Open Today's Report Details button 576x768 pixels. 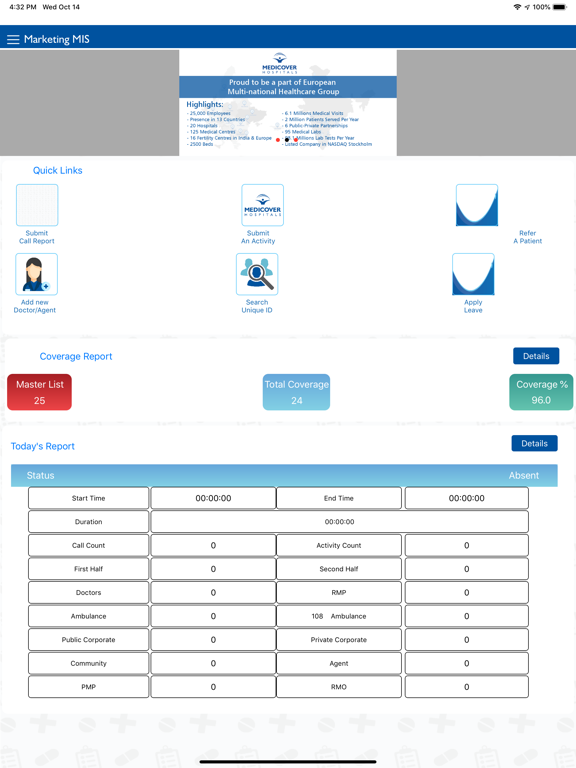(x=534, y=443)
